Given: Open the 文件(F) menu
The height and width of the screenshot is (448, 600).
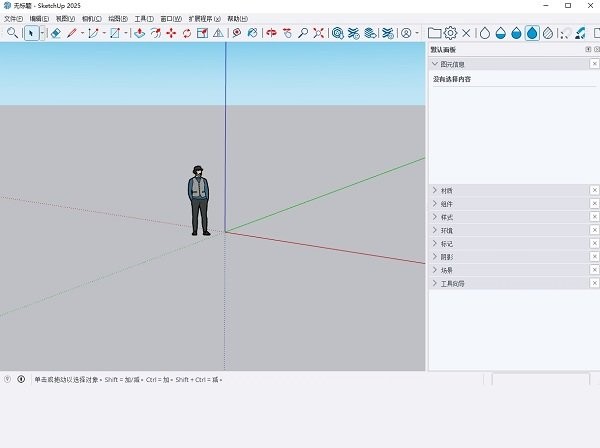Looking at the screenshot, I should coord(12,18).
